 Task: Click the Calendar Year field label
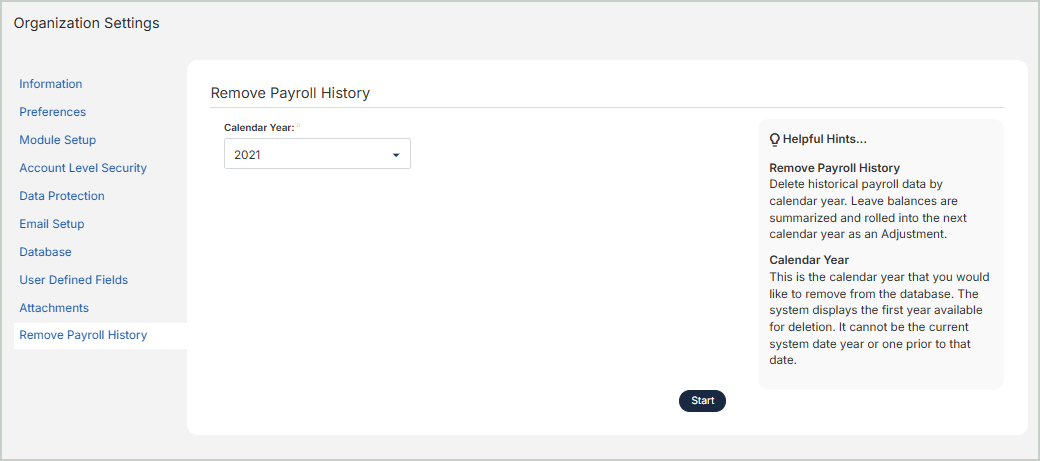click(x=258, y=128)
